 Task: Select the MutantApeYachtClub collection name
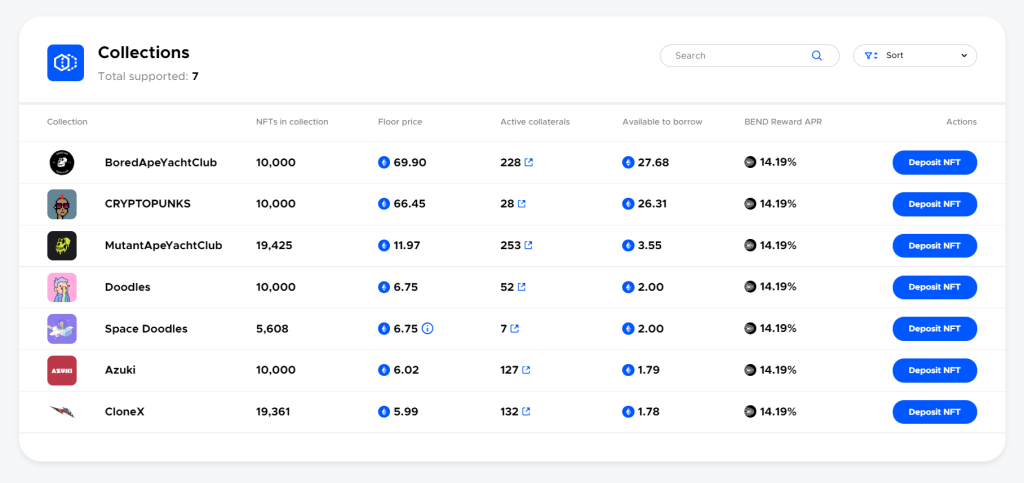[x=163, y=245]
